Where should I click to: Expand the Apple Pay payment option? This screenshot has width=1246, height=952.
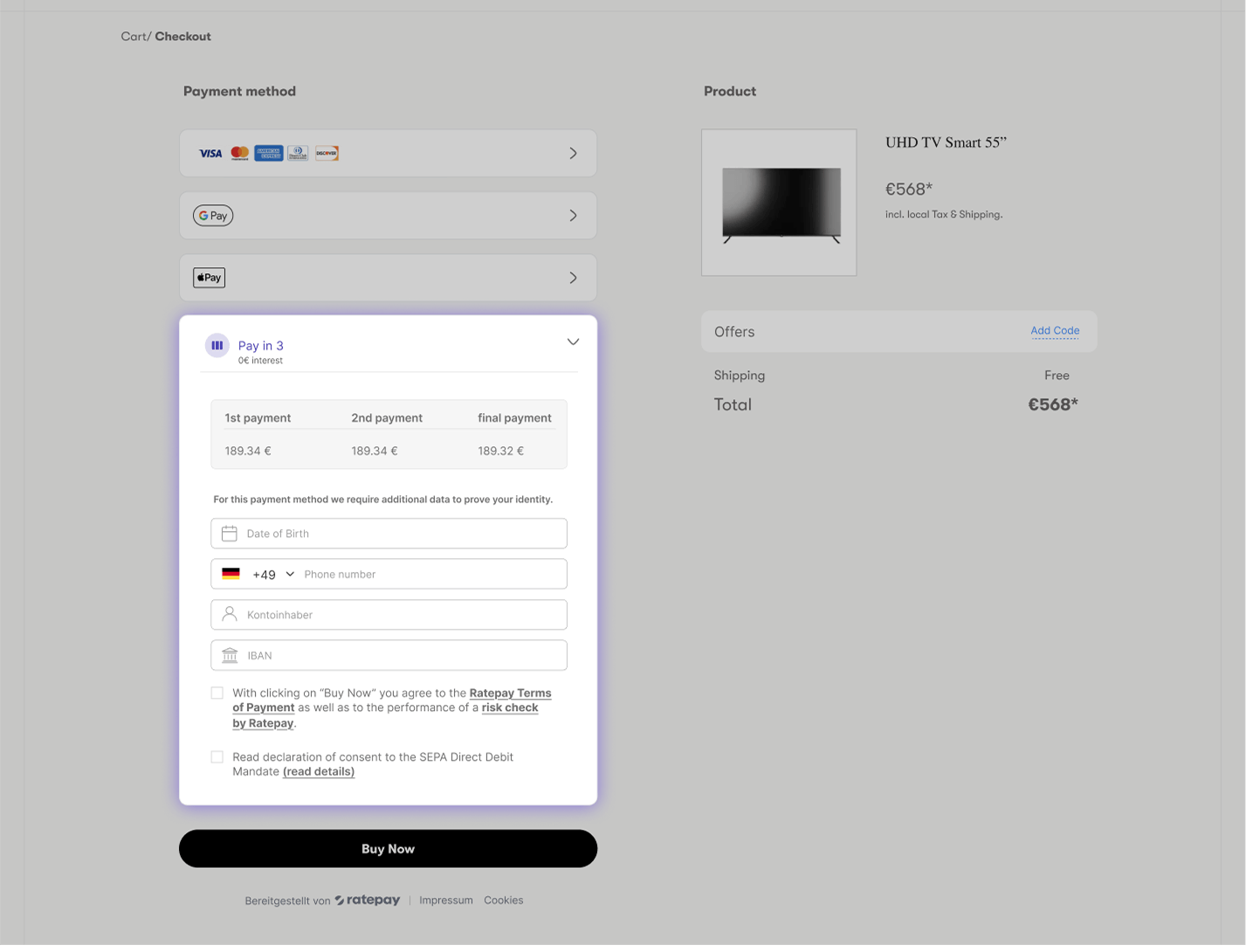[573, 278]
